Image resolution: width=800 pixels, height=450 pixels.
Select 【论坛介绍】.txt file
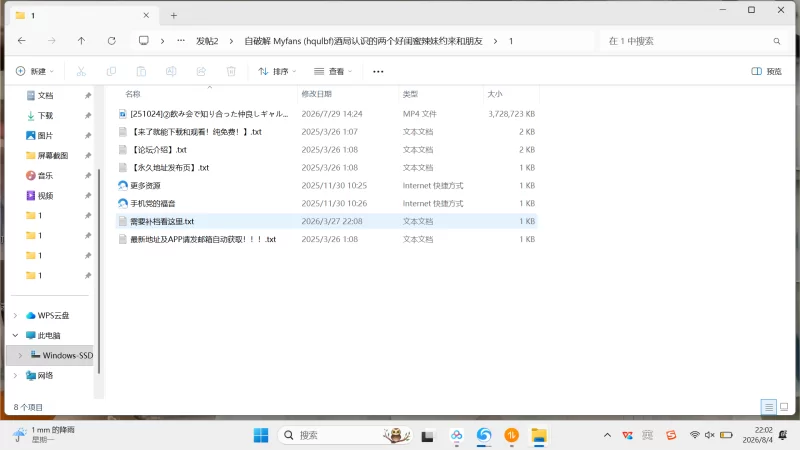tap(327, 149)
